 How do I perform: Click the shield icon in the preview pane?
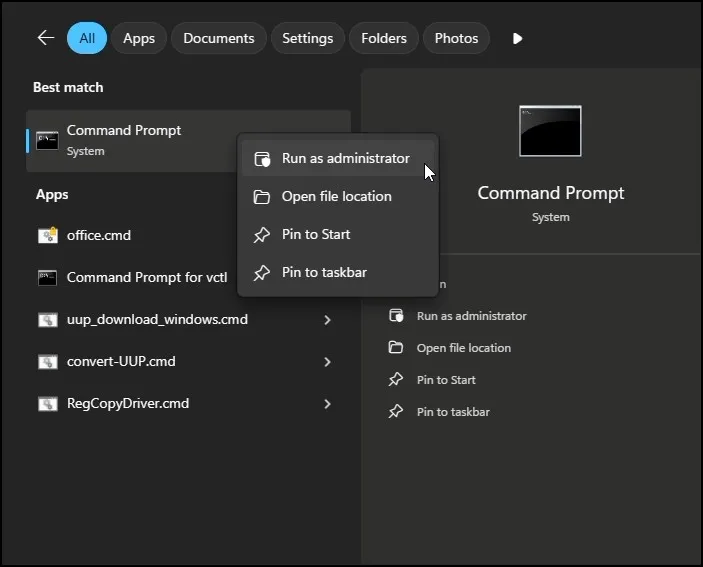click(x=396, y=316)
